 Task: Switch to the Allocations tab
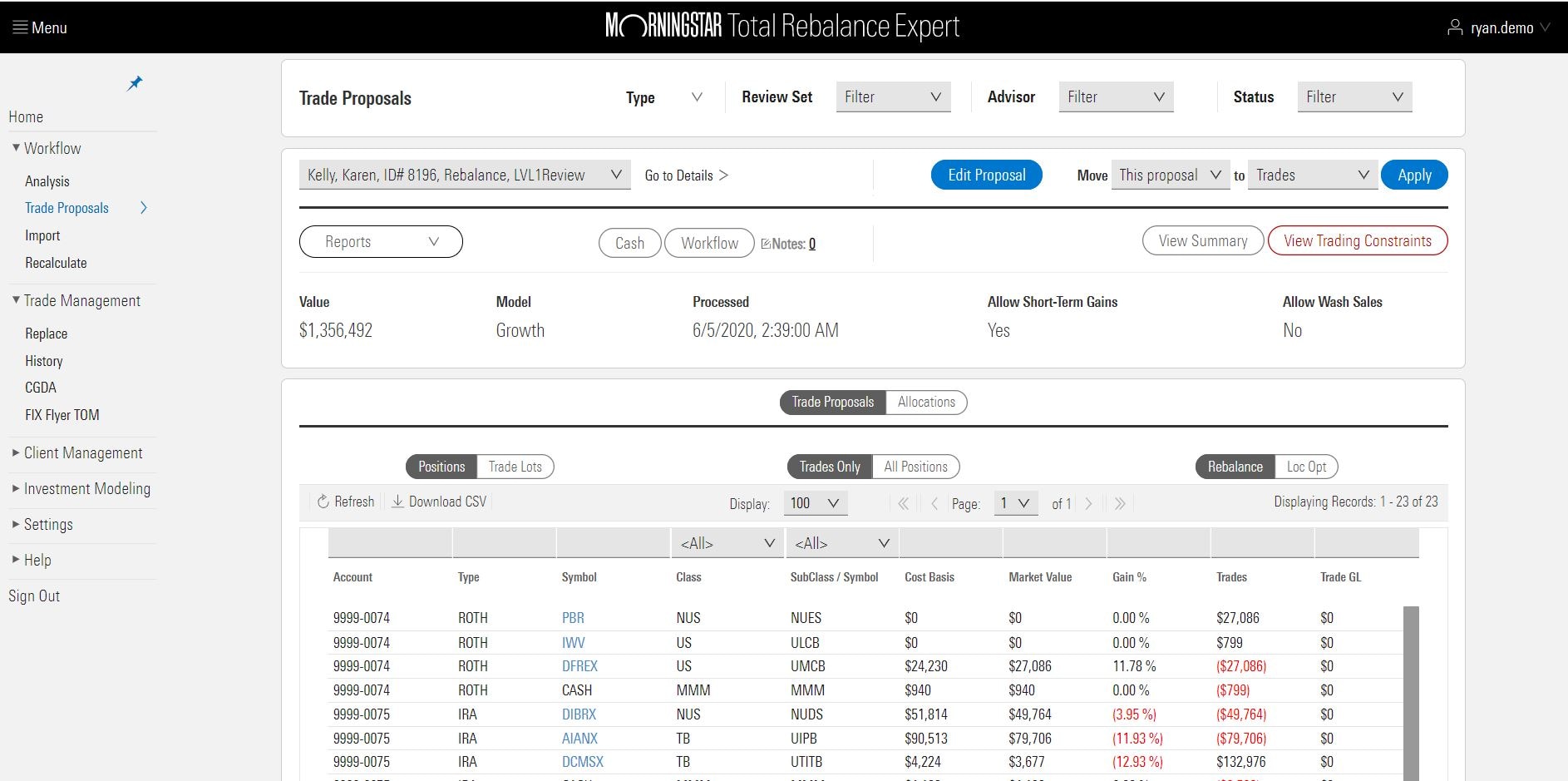click(x=926, y=403)
